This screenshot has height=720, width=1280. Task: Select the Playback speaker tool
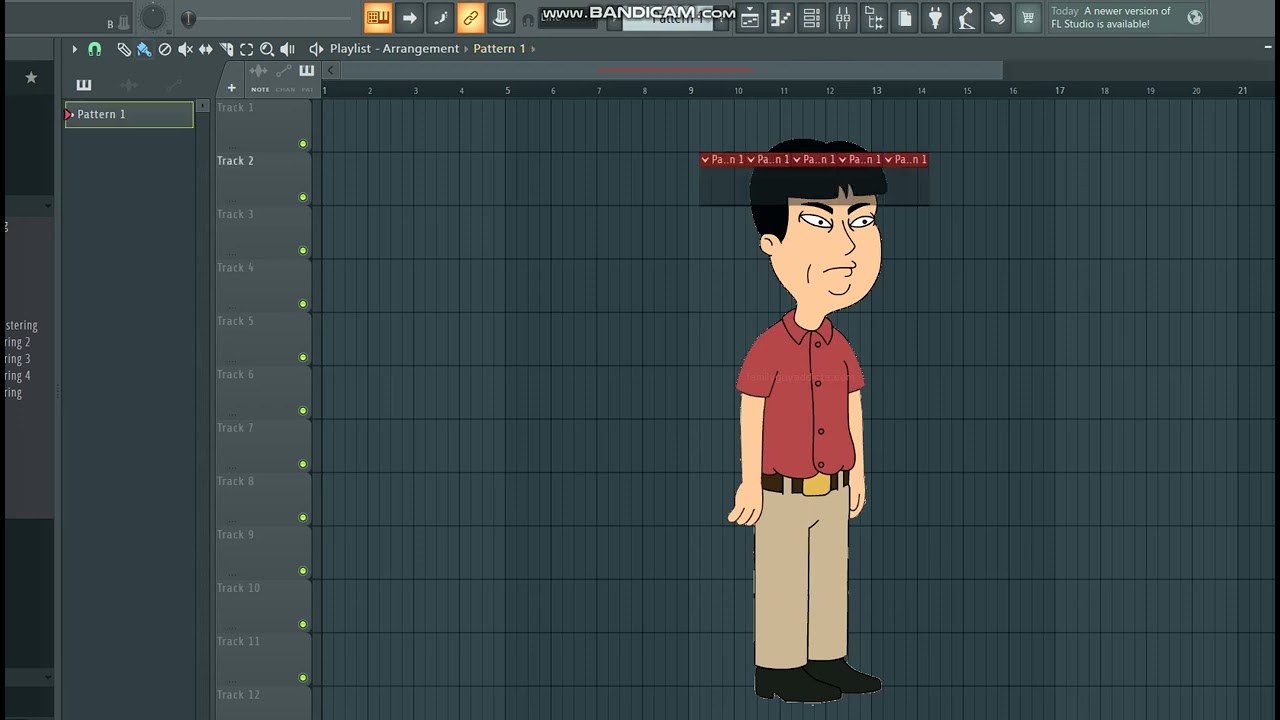287,48
